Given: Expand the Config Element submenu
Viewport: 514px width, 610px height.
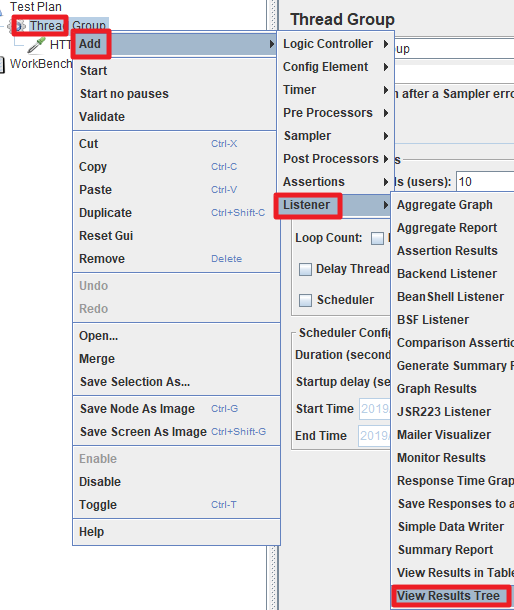Looking at the screenshot, I should [335, 67].
